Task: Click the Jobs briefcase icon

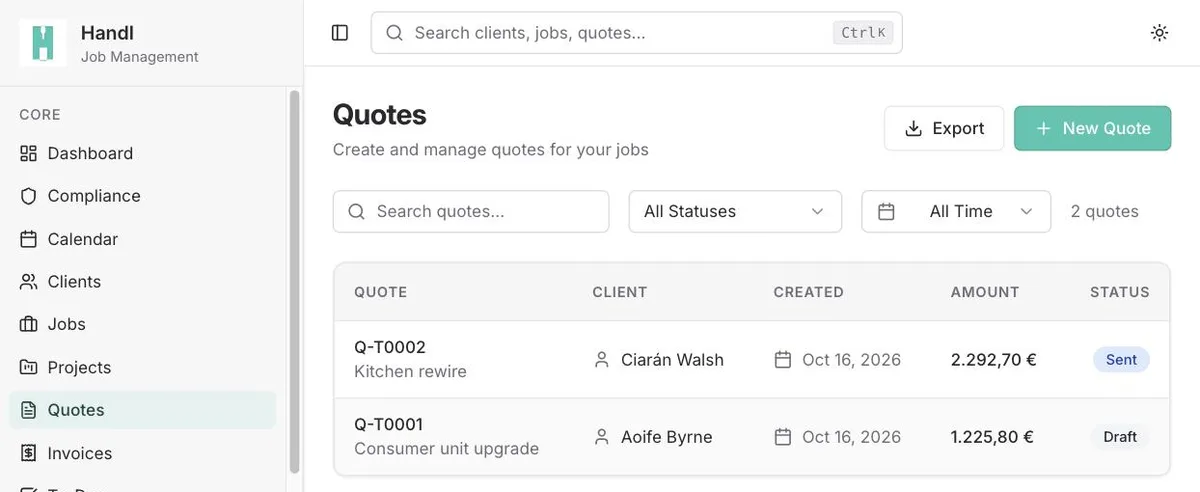Action: (28, 324)
